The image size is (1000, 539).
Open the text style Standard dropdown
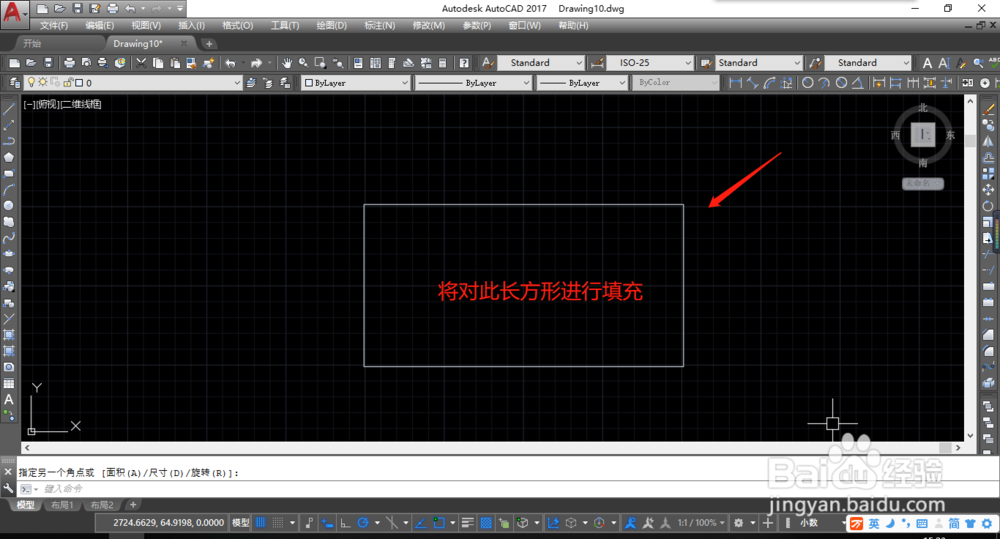540,63
